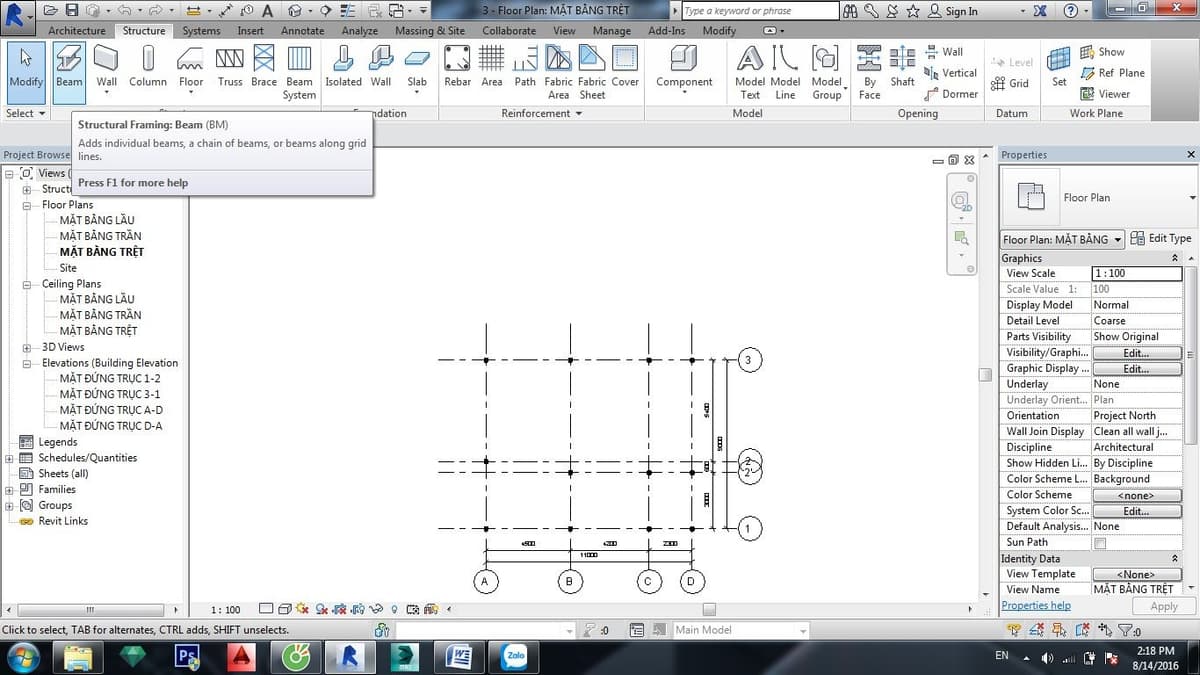Click the Text tool in quick access
The height and width of the screenshot is (675, 1200).
(268, 11)
